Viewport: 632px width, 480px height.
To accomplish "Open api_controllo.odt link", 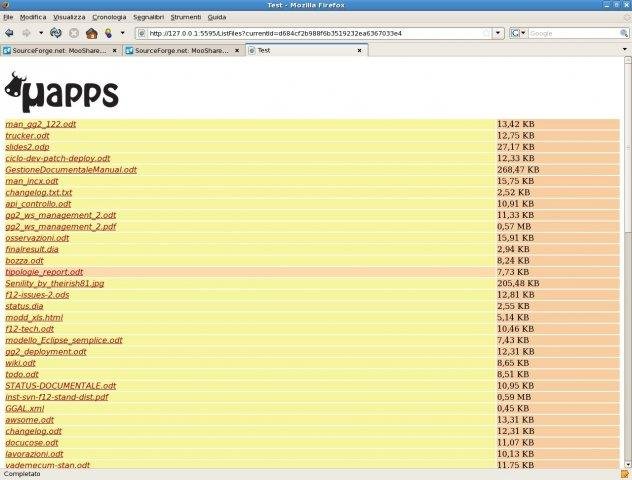I will point(38,204).
